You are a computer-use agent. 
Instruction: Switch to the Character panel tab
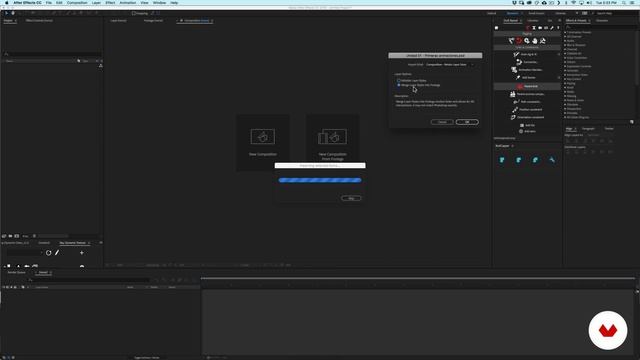point(602,20)
